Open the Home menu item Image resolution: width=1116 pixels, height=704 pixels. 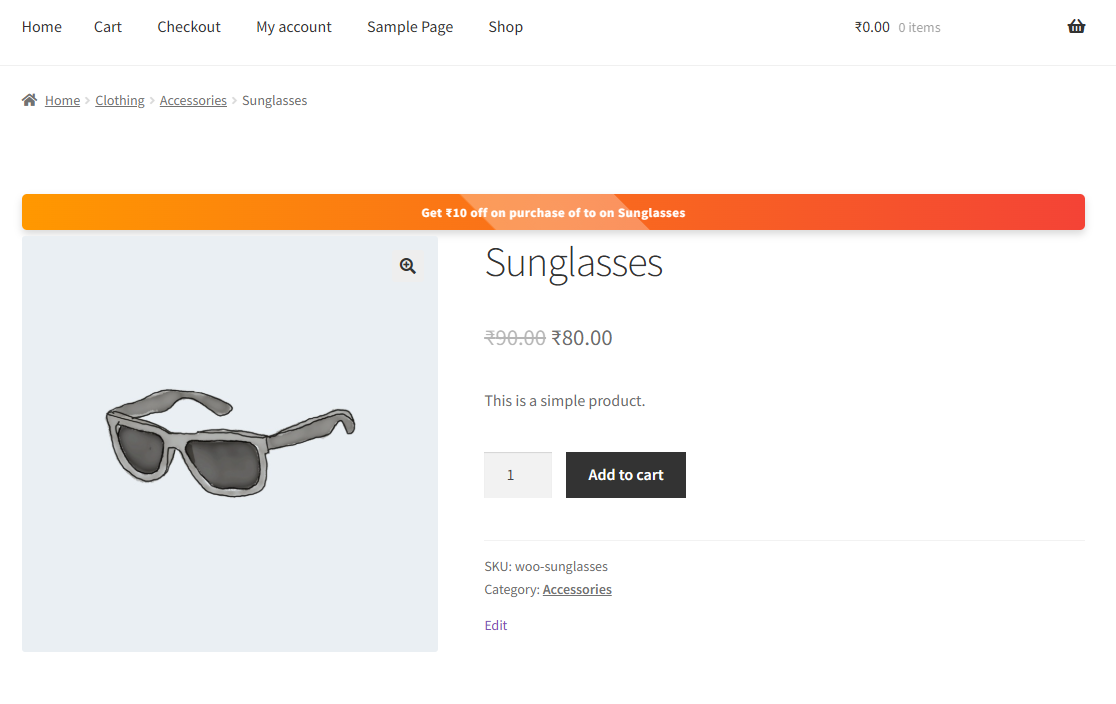[x=42, y=27]
